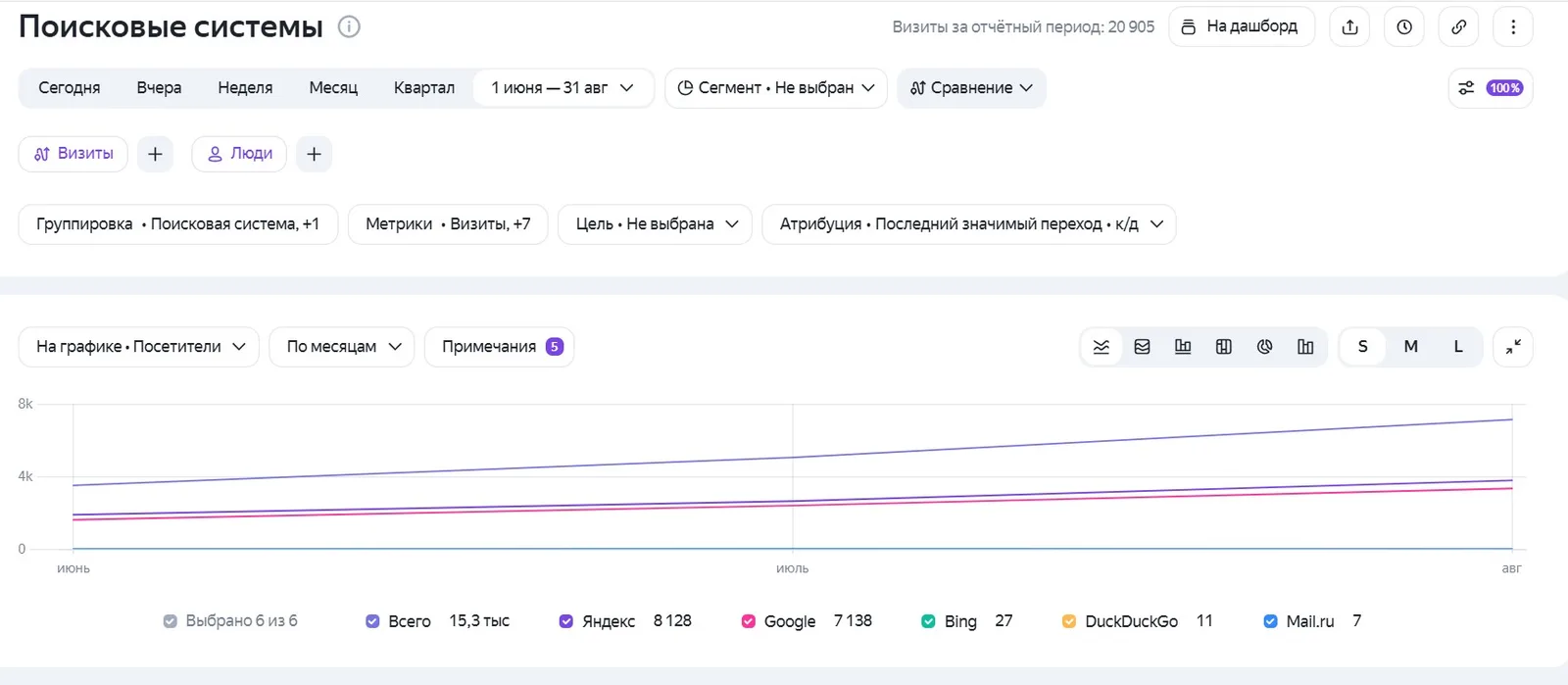This screenshot has height=685, width=1568.
Task: Open the clock history icon
Action: 1404,27
